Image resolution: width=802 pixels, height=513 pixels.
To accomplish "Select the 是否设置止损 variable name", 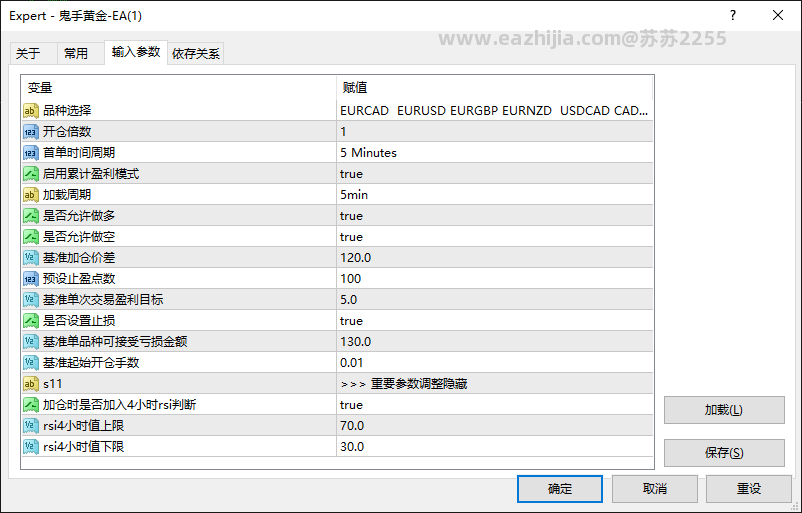I will click(79, 321).
